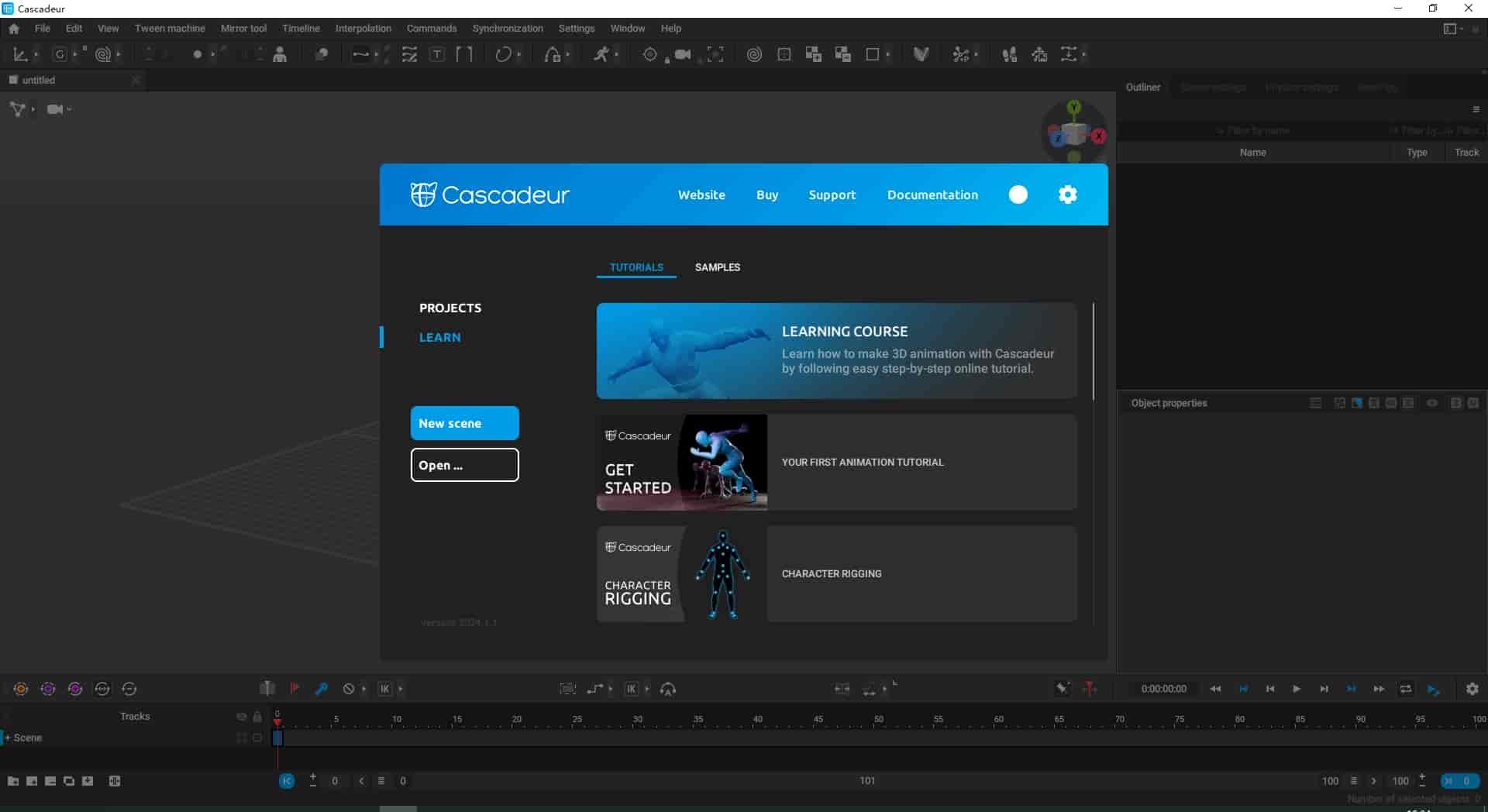This screenshot has height=812, width=1488.
Task: Click the home icon in the menu bar
Action: pyautogui.click(x=14, y=29)
